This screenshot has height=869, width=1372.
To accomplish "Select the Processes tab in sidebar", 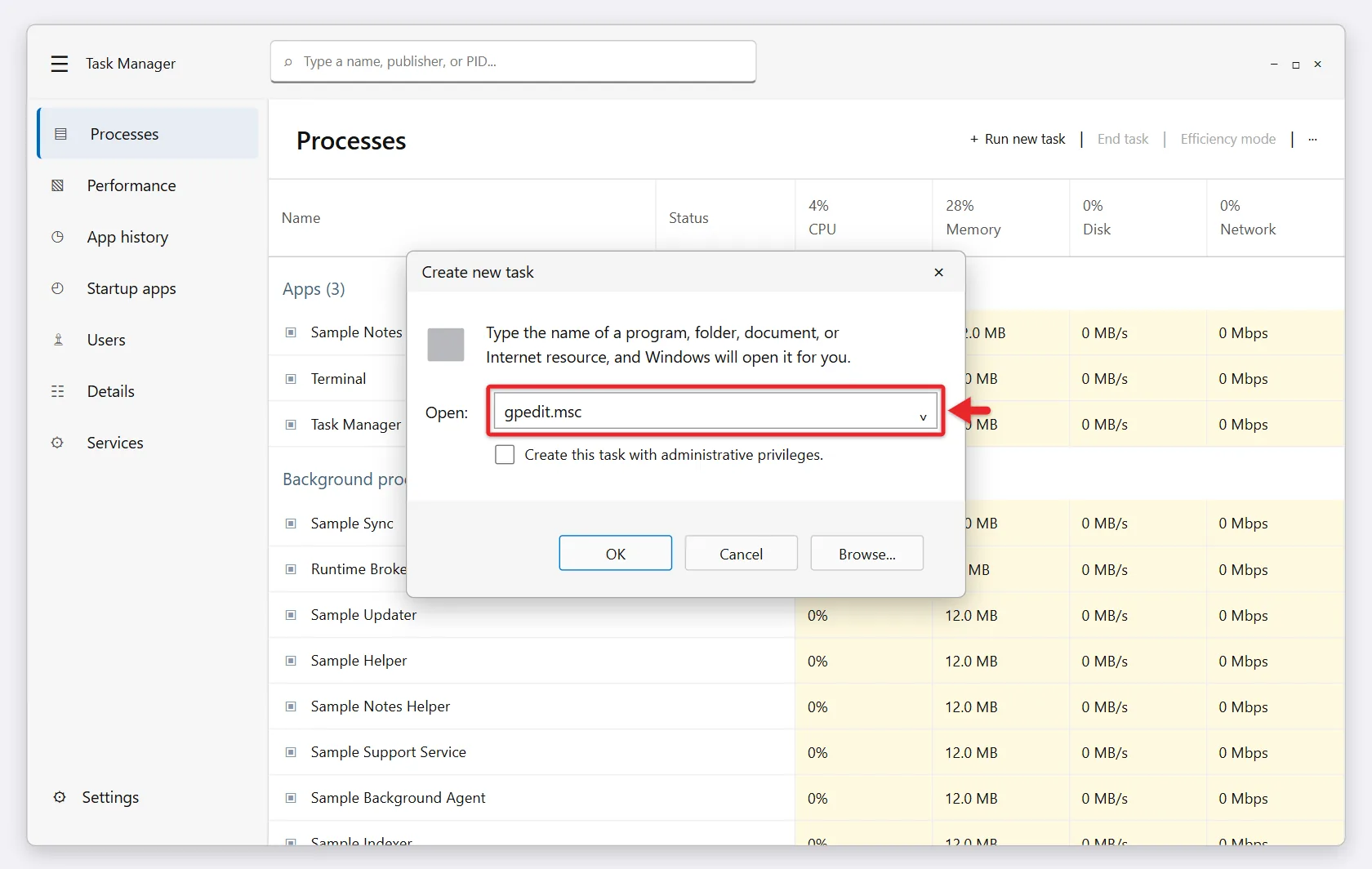I will (x=149, y=134).
